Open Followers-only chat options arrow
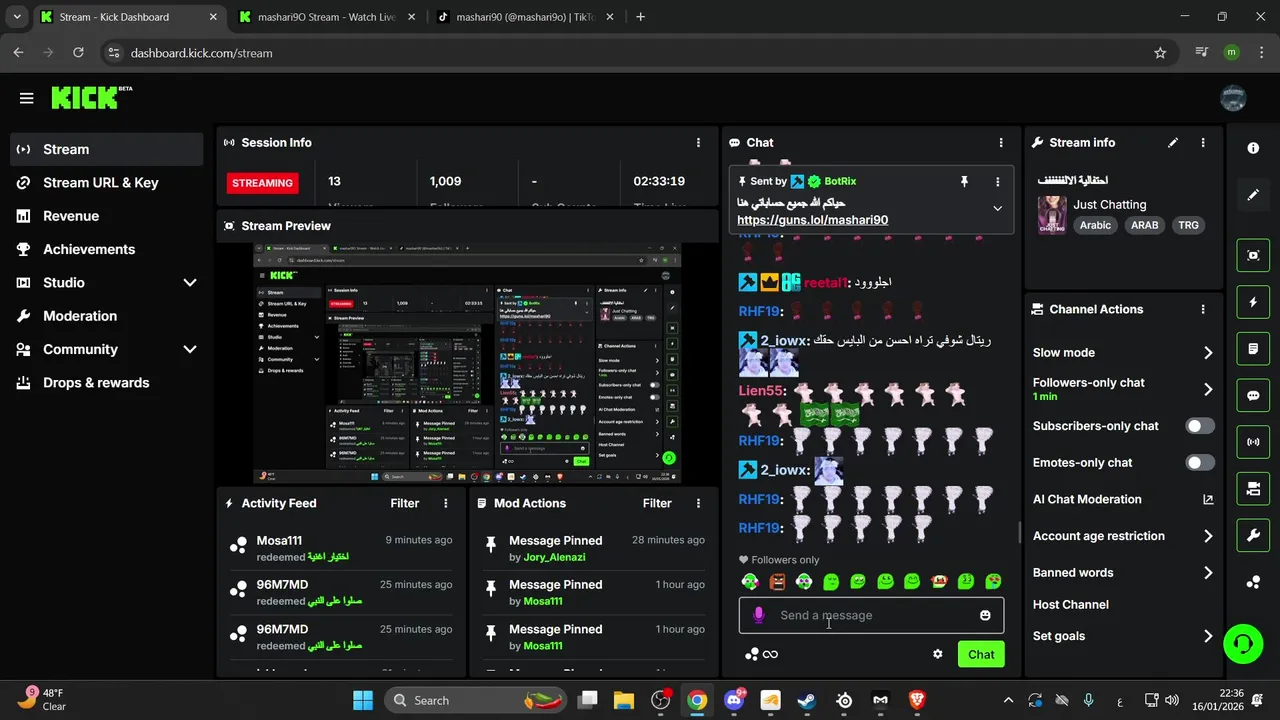Viewport: 1280px width, 720px height. tap(1208, 390)
